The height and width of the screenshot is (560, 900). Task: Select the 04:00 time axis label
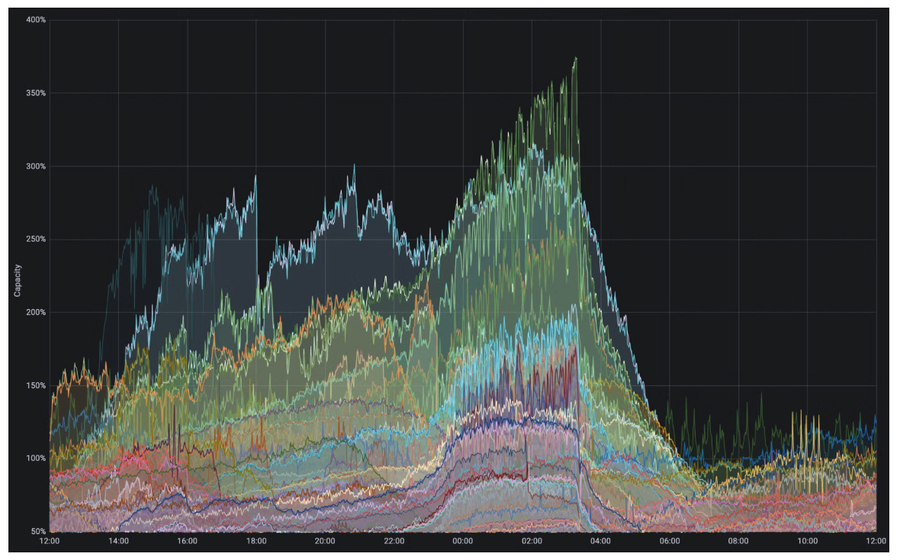click(x=600, y=541)
